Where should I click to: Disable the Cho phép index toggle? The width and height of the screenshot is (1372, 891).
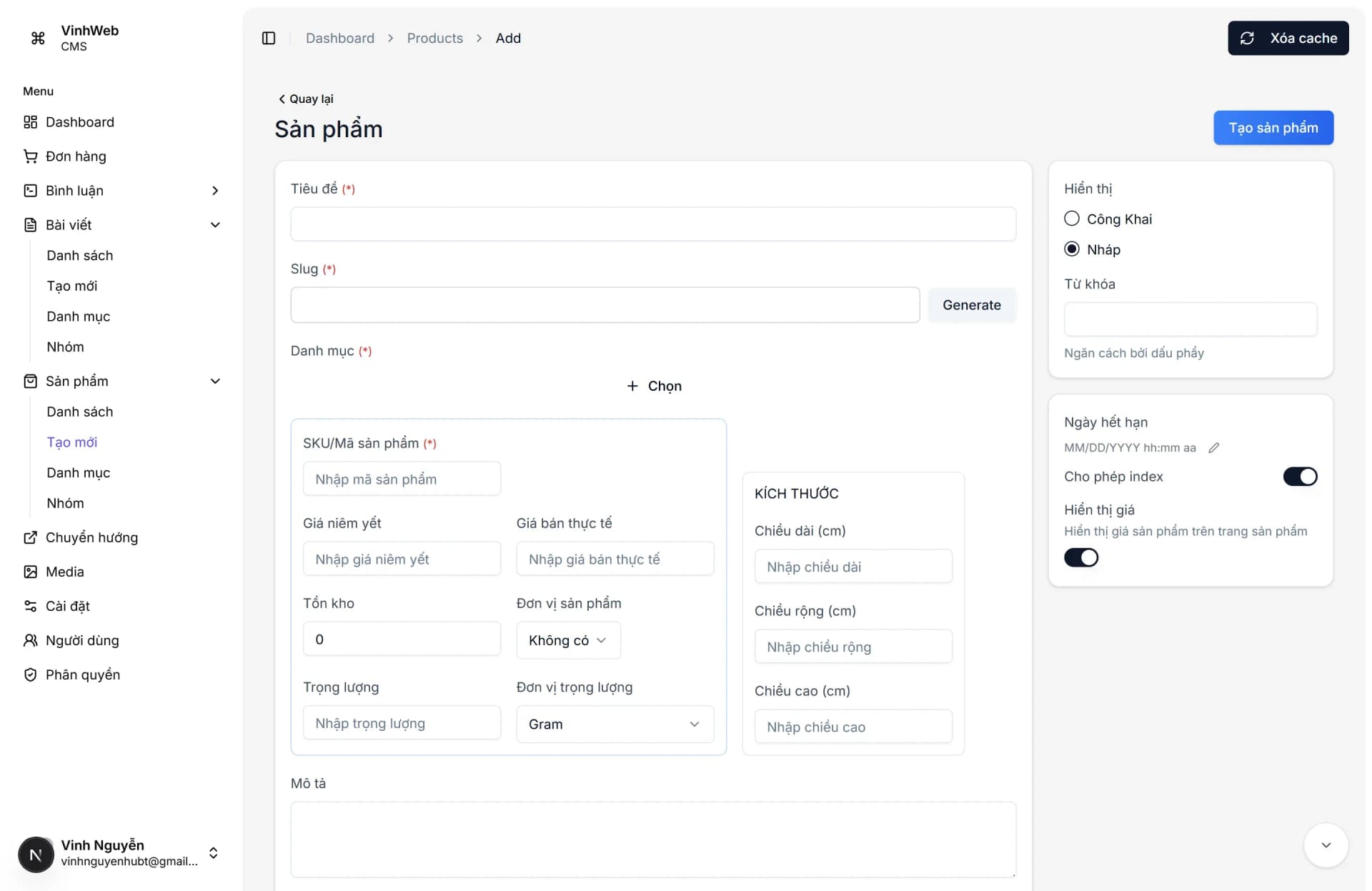[x=1299, y=477]
